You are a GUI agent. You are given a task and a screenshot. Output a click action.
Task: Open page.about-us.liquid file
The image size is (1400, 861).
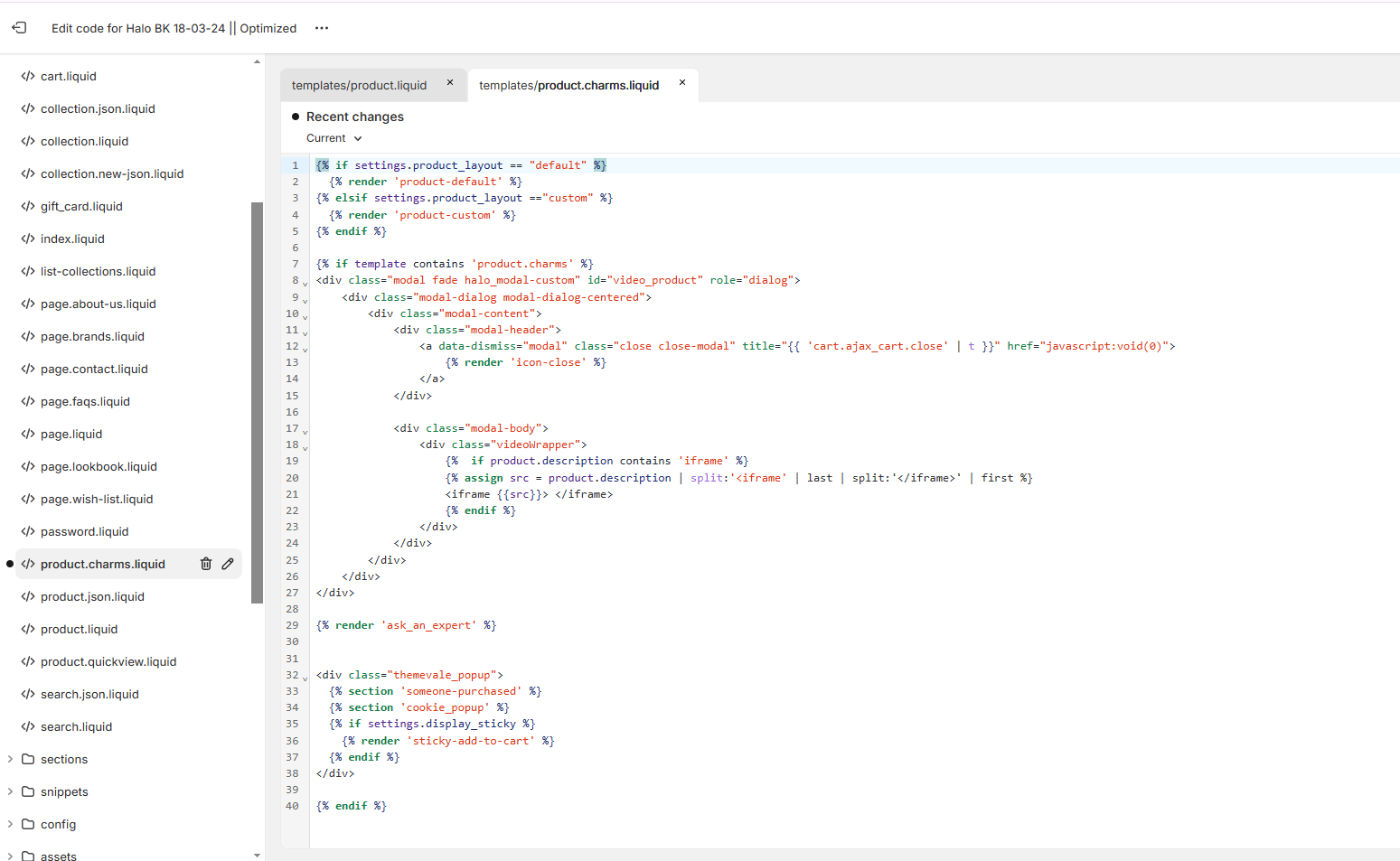pos(98,304)
